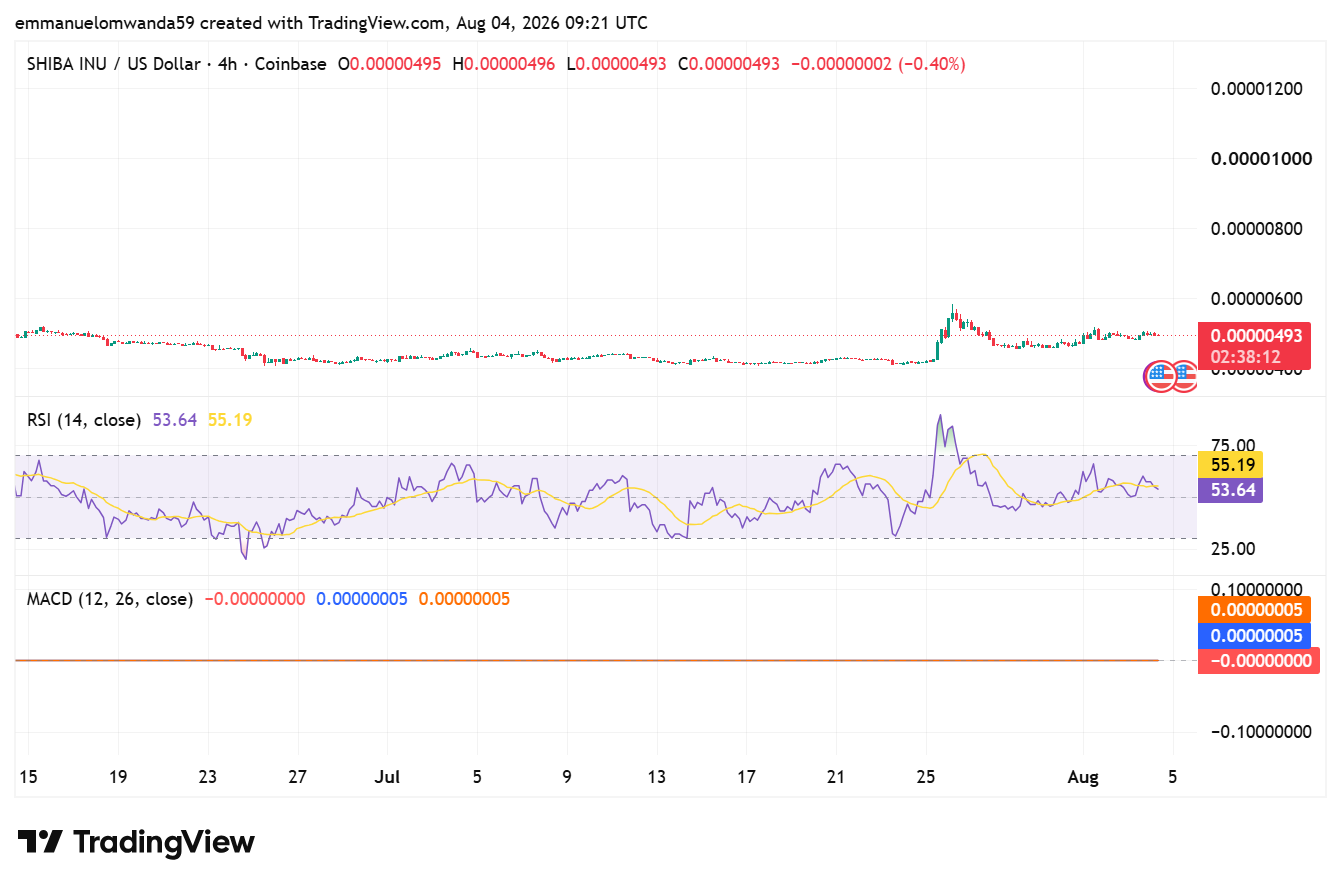Screen dimensions: 1341x887
Task: Click the 23 date label on time axis
Action: point(208,777)
